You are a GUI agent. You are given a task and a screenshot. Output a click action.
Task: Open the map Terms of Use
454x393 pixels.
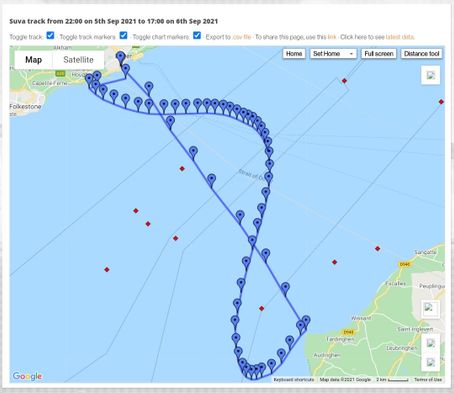428,380
